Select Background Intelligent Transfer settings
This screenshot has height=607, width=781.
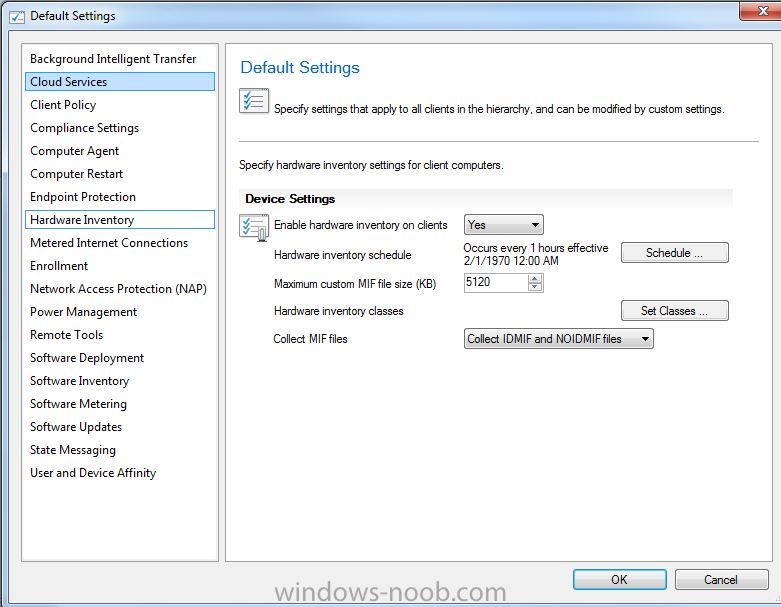click(x=120, y=59)
